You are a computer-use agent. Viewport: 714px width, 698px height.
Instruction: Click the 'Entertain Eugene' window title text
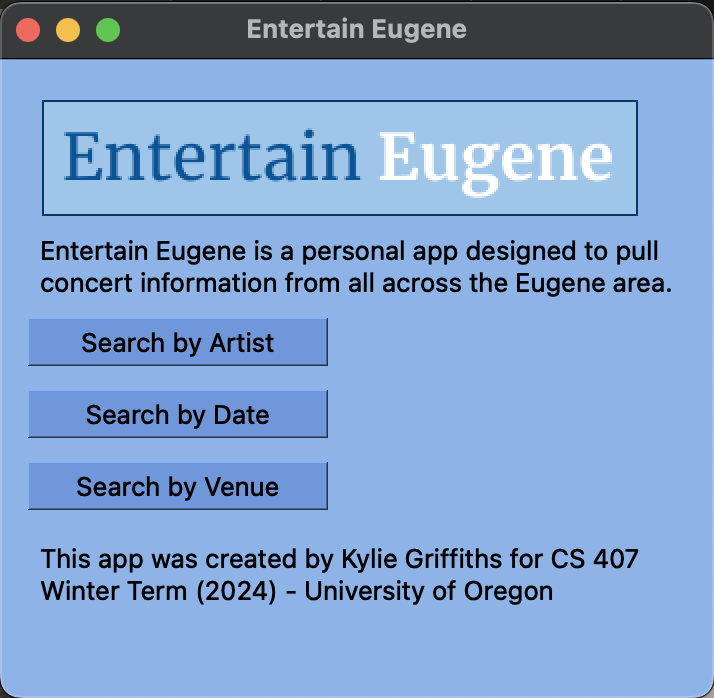tap(357, 30)
